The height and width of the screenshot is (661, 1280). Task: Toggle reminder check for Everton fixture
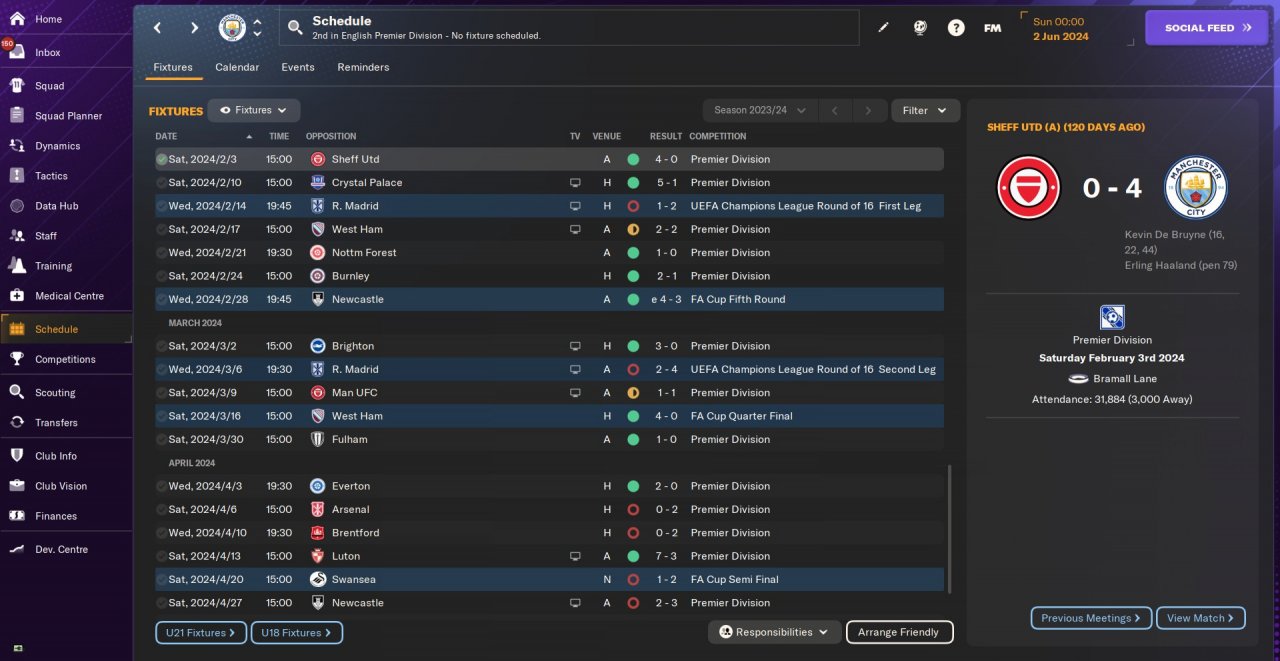coord(162,486)
